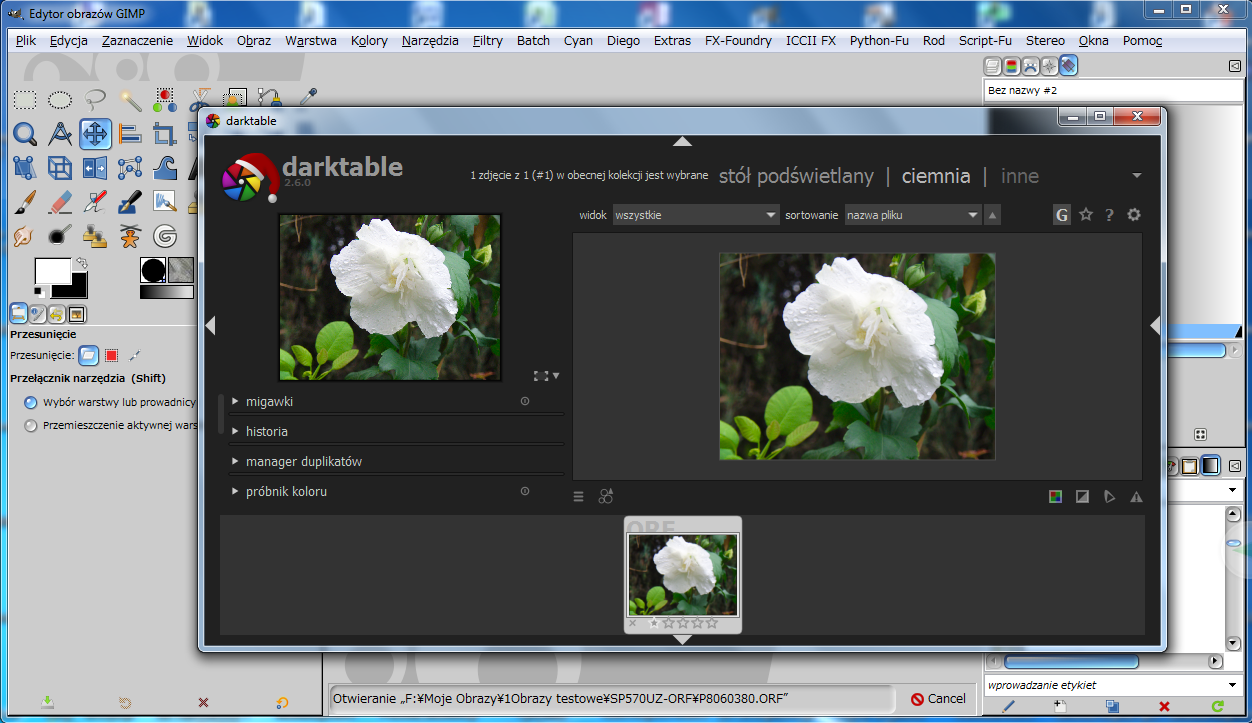Click foreground white color swatch
Image resolution: width=1252 pixels, height=723 pixels.
pos(53,271)
